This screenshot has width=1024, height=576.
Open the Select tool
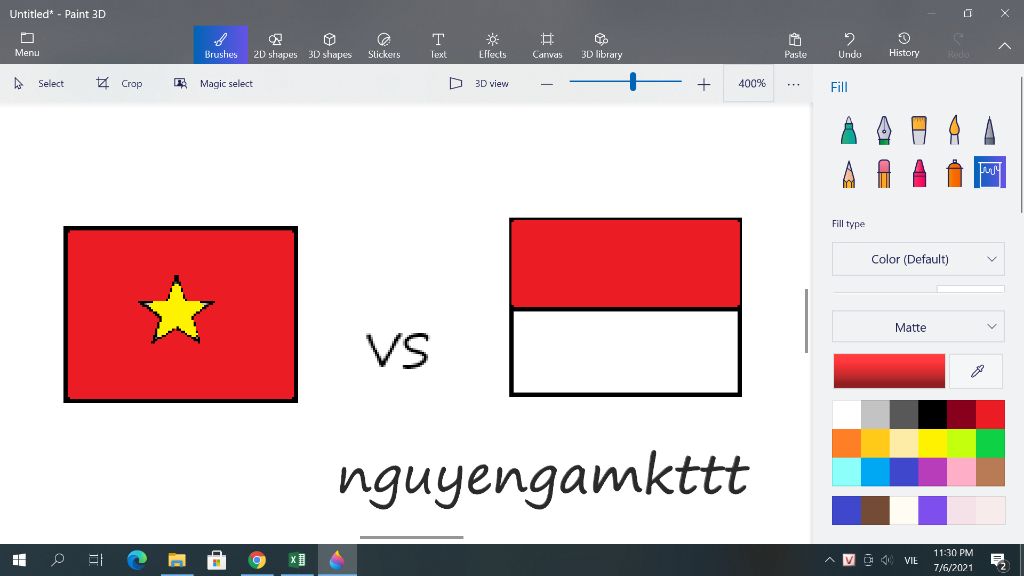coord(39,84)
